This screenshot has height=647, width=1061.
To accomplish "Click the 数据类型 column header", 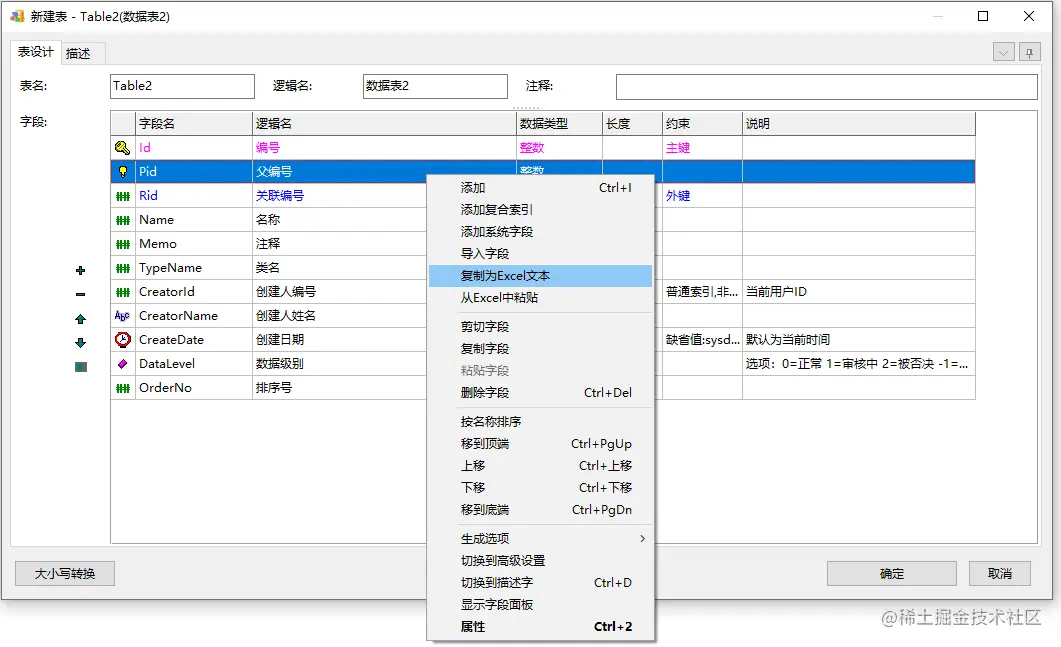I will 559,124.
